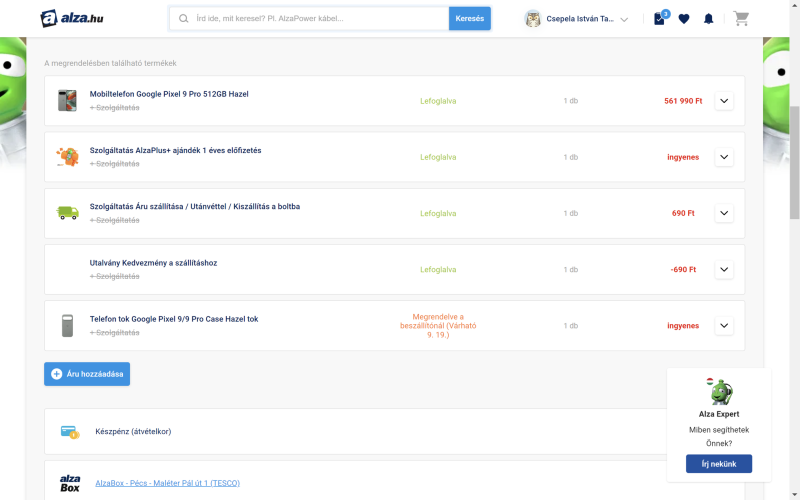Open the AlzaBox Pécs Maléter Pál link

coord(167,483)
